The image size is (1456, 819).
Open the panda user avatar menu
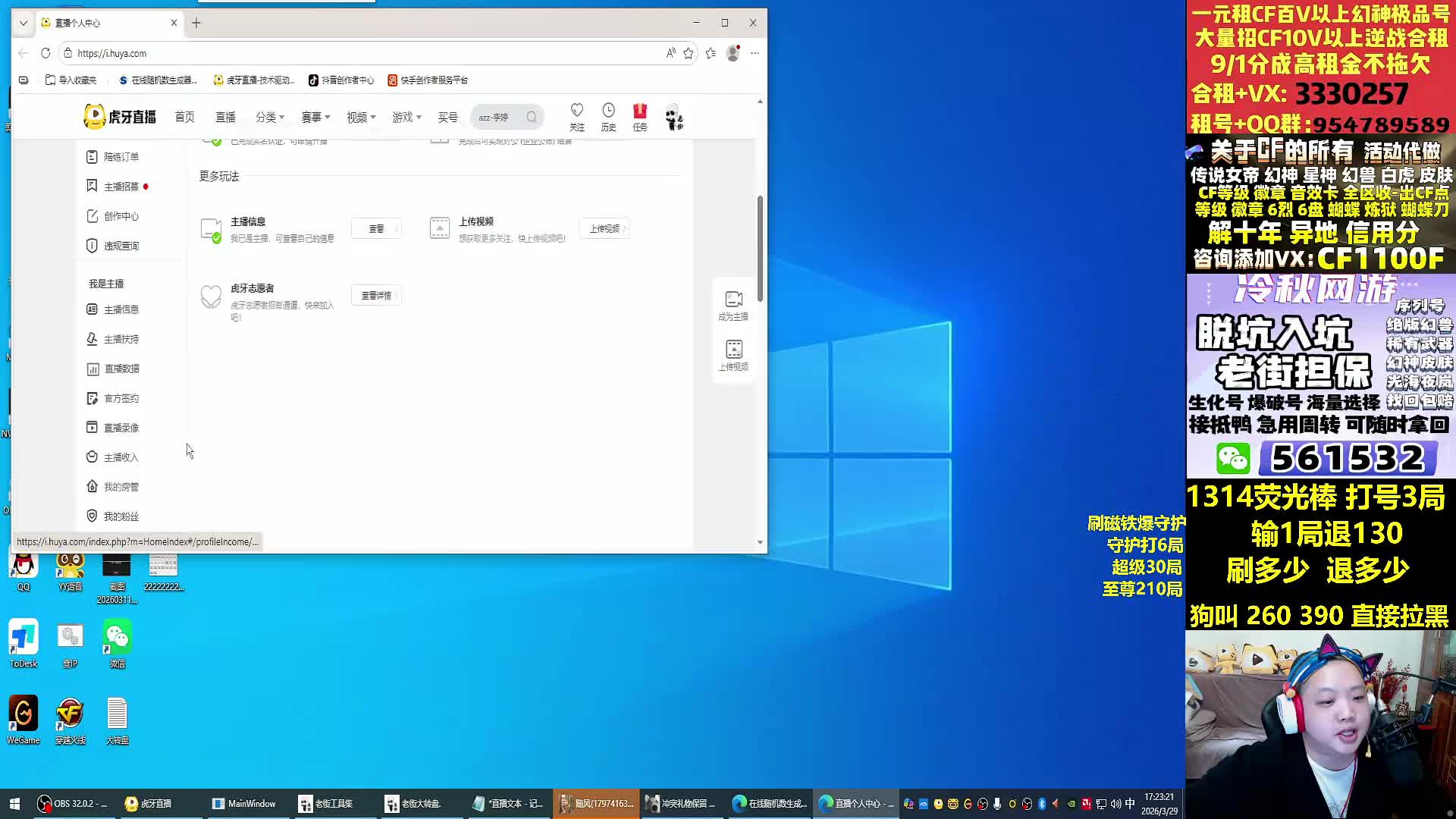coord(674,118)
